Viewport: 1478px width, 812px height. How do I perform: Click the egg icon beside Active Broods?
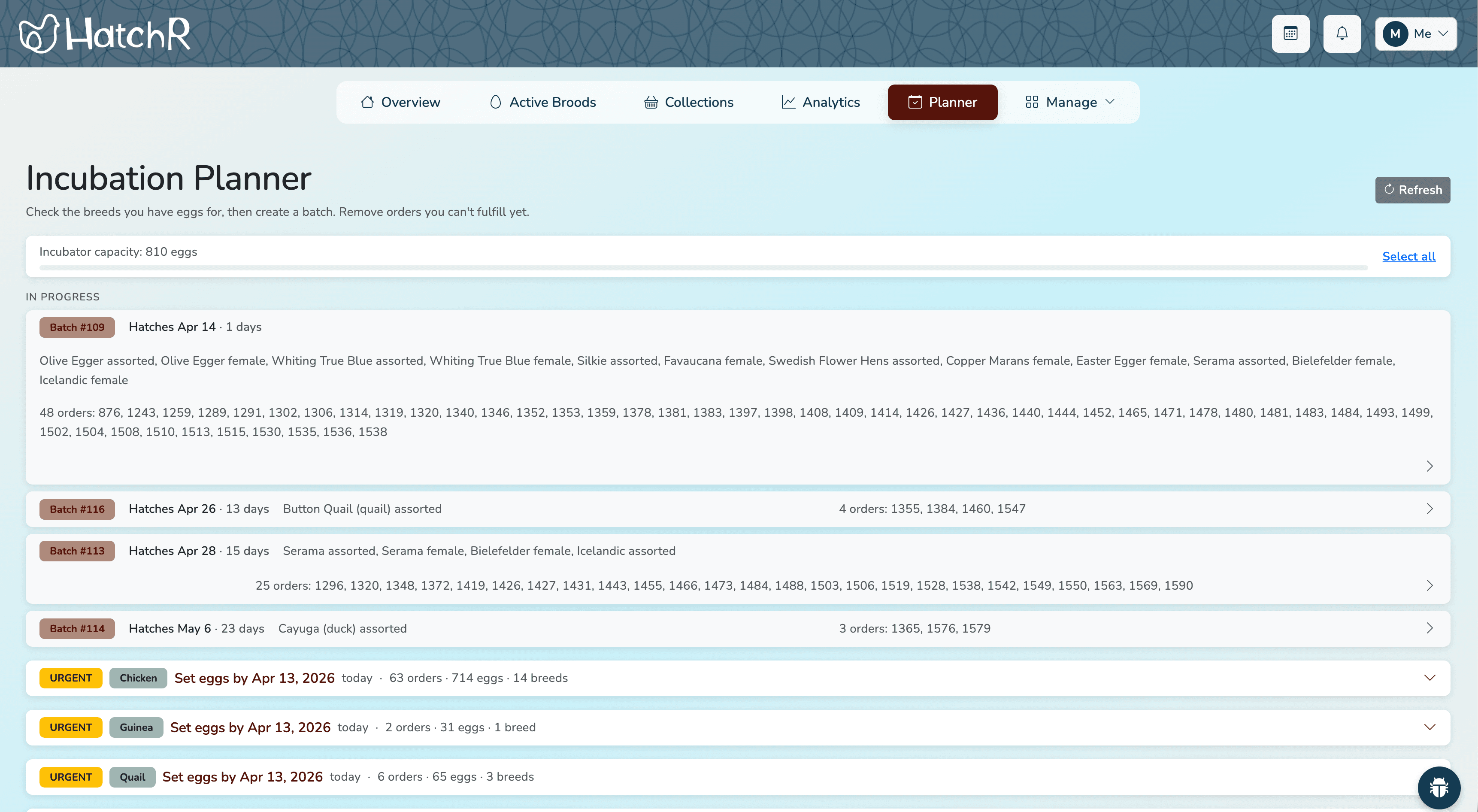click(496, 102)
